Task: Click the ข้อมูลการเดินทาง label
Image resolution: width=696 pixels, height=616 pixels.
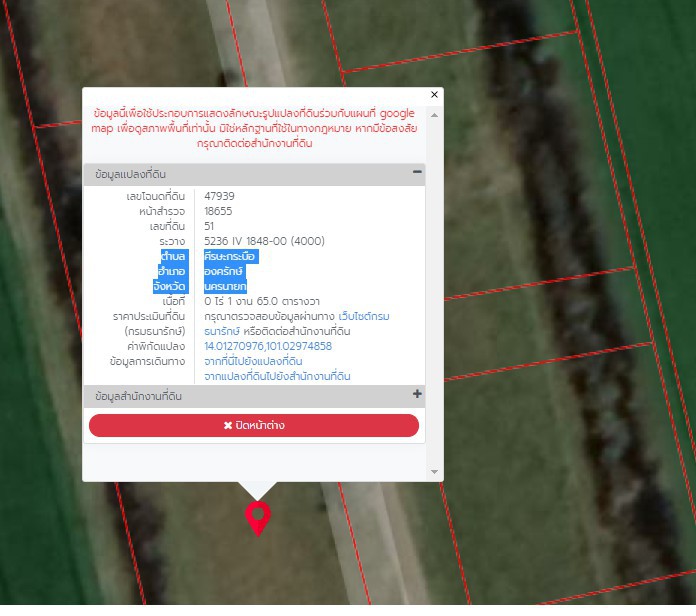Action: tap(147, 361)
